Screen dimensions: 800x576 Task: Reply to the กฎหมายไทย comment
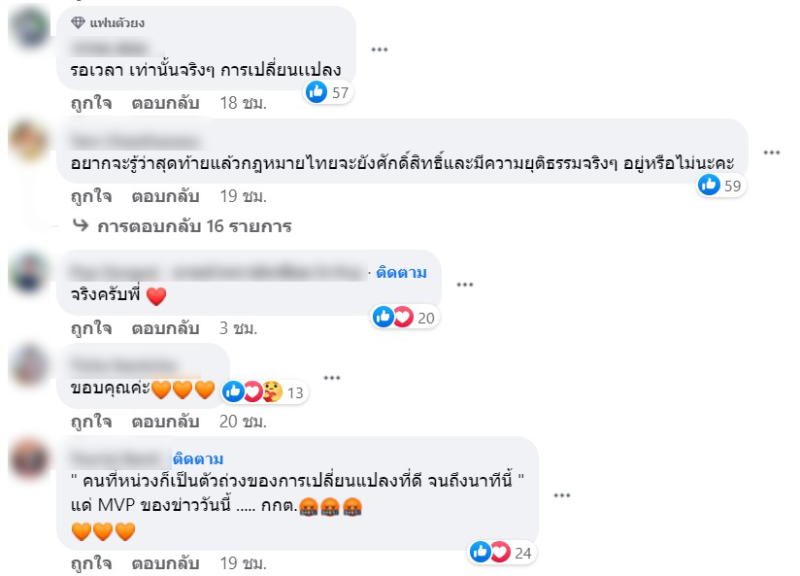coord(165,196)
